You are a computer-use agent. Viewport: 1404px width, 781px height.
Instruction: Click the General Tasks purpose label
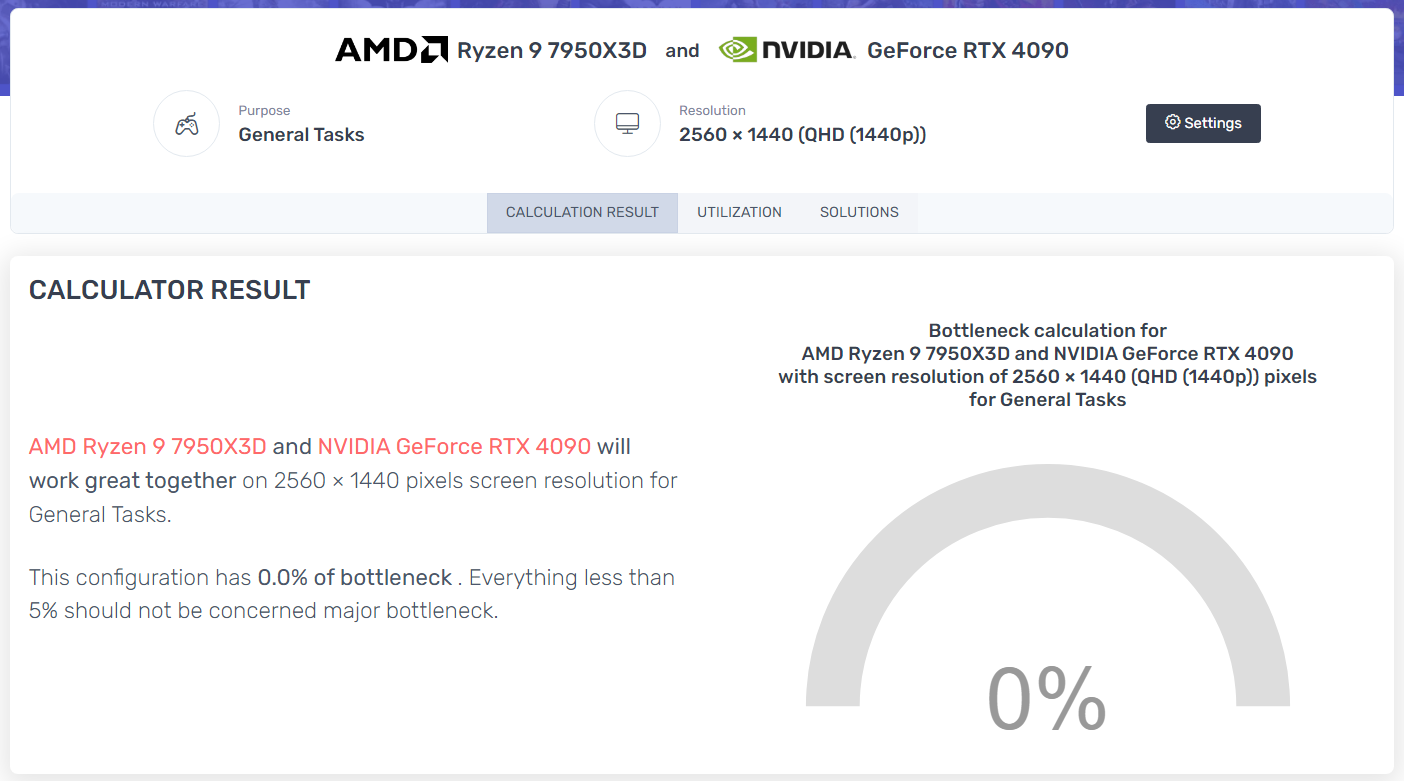point(301,135)
